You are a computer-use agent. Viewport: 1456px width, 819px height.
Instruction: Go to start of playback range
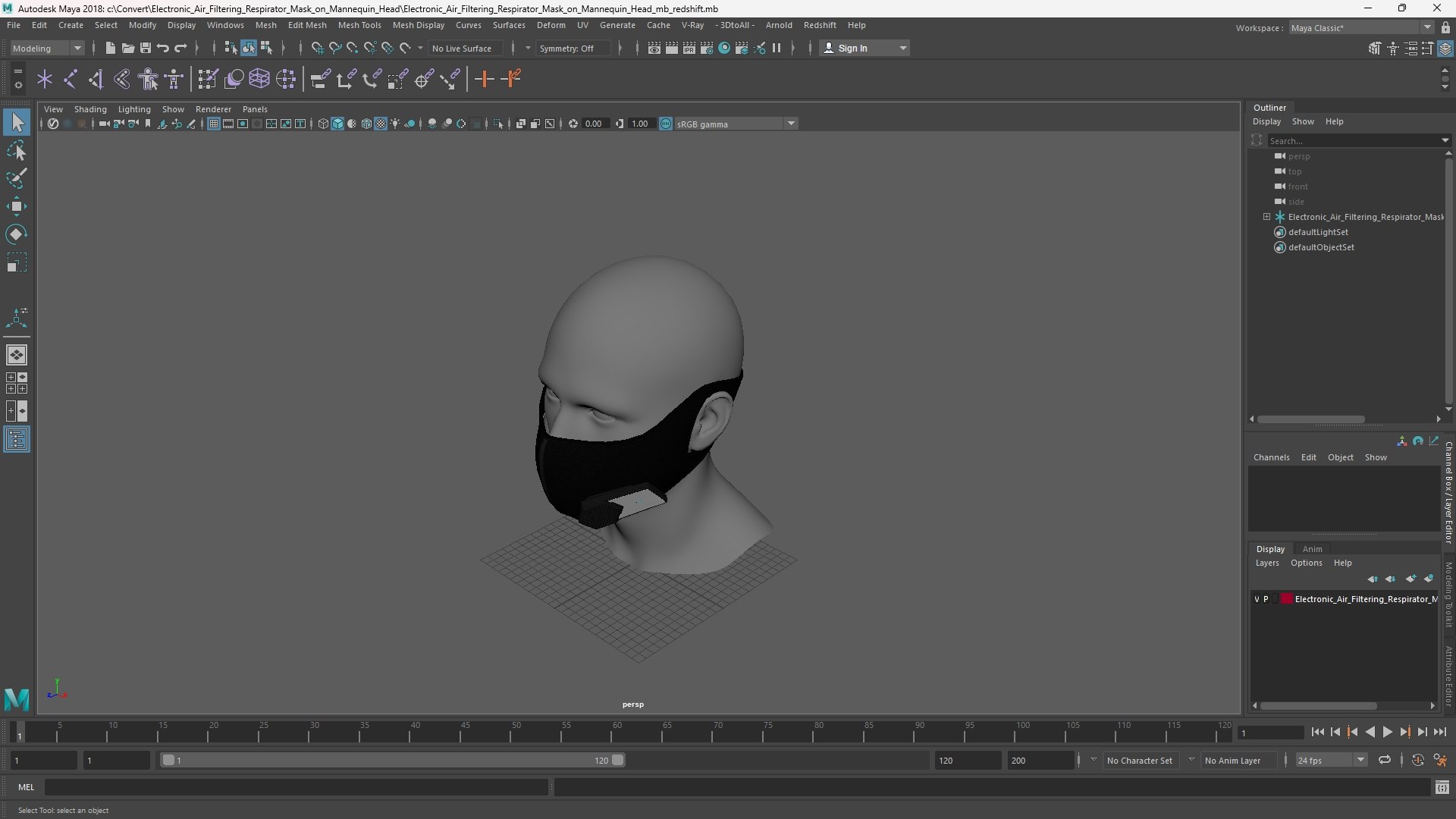1317,733
